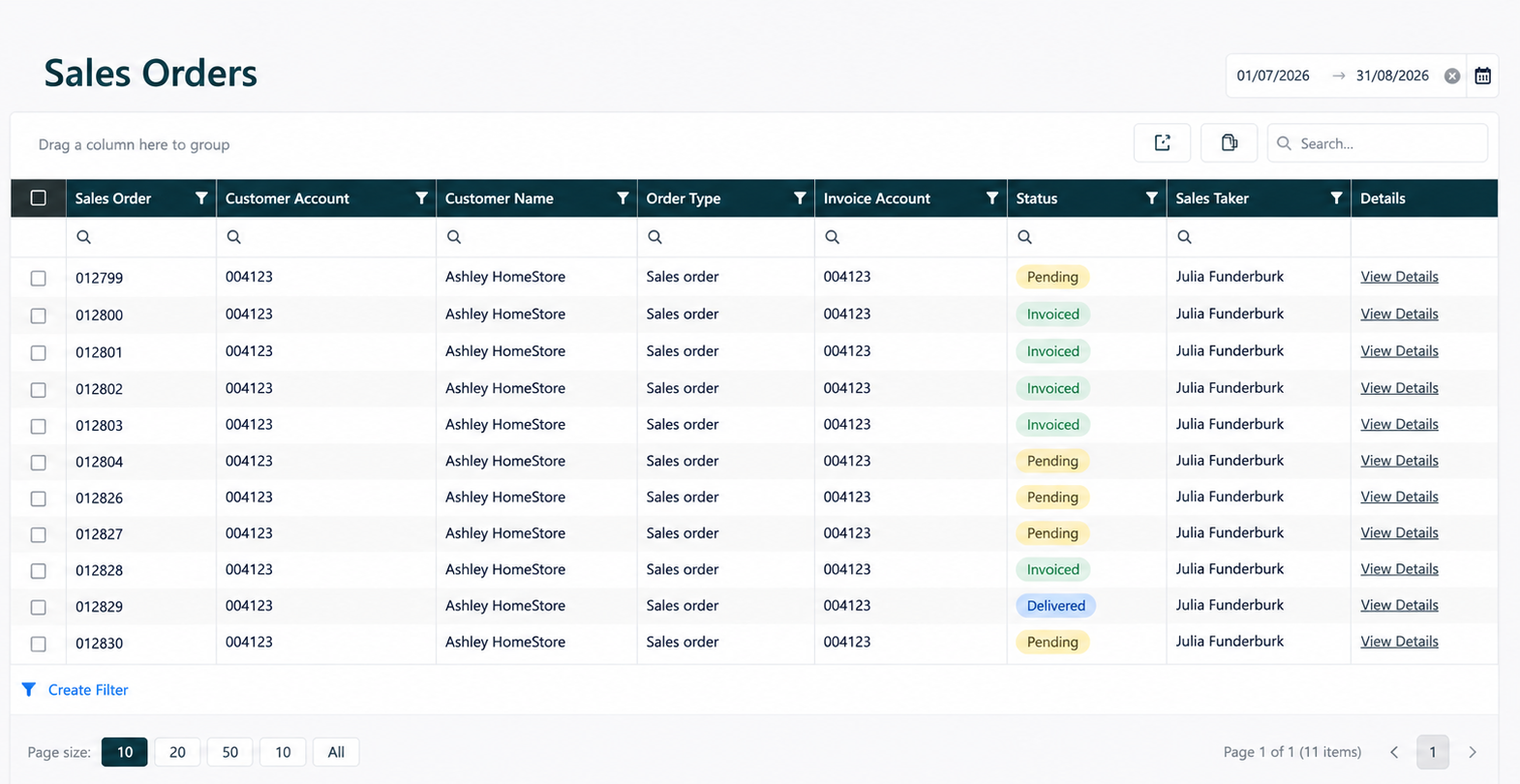Set page size to 20
This screenshot has width=1520, height=784.
click(x=177, y=752)
